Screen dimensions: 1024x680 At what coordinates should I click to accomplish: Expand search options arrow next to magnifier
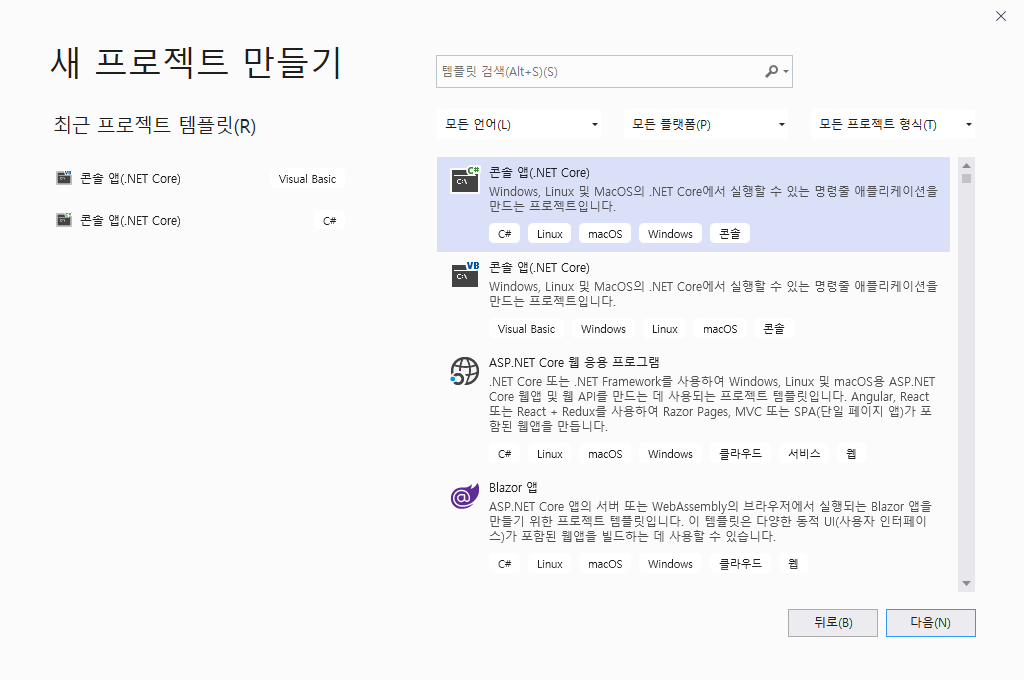pyautogui.click(x=786, y=71)
